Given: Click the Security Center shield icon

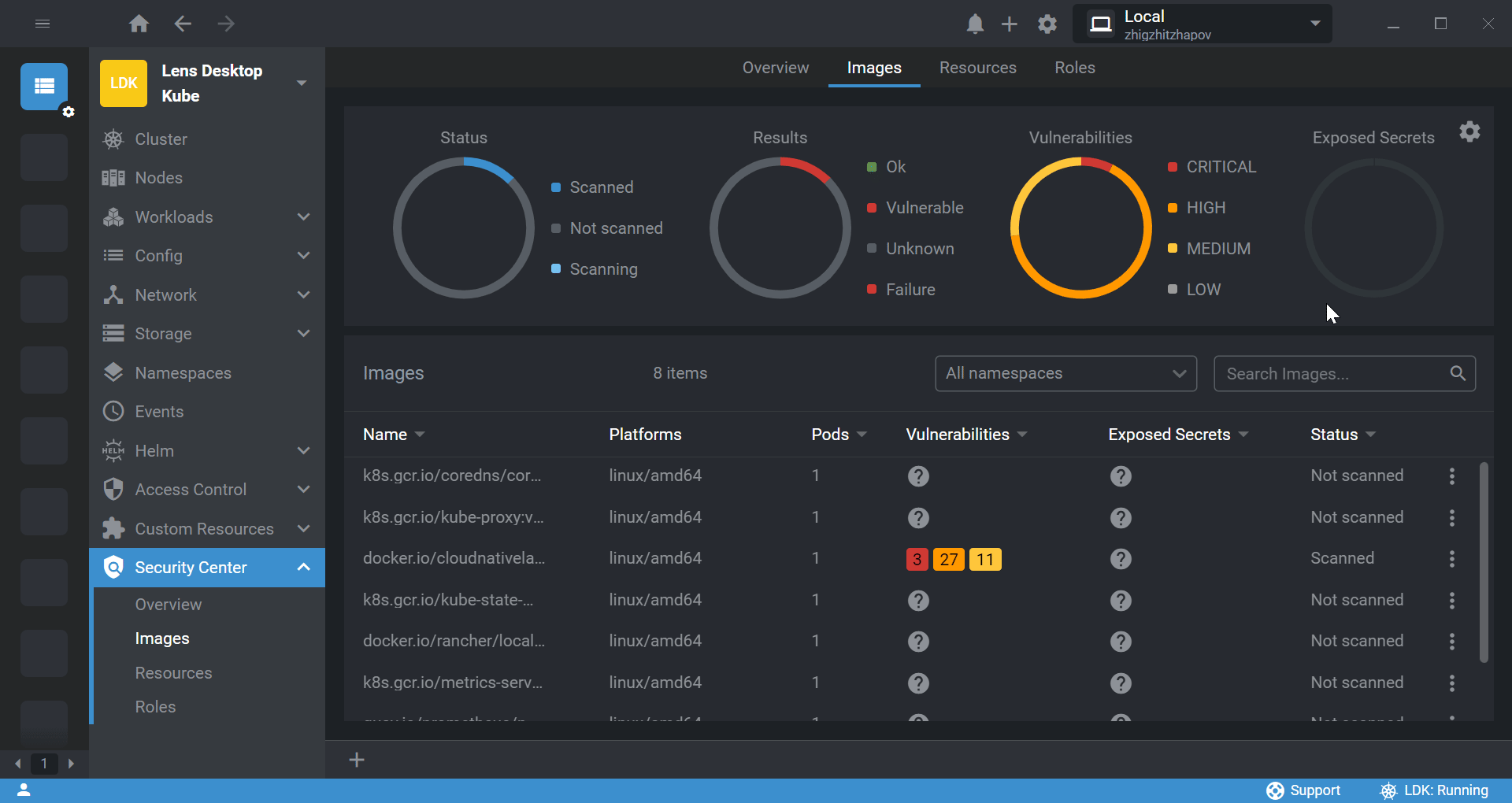Looking at the screenshot, I should point(113,567).
